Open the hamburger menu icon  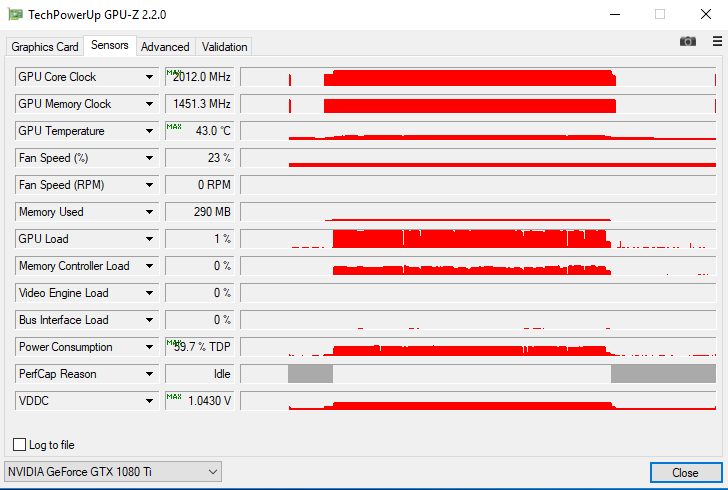(x=717, y=41)
